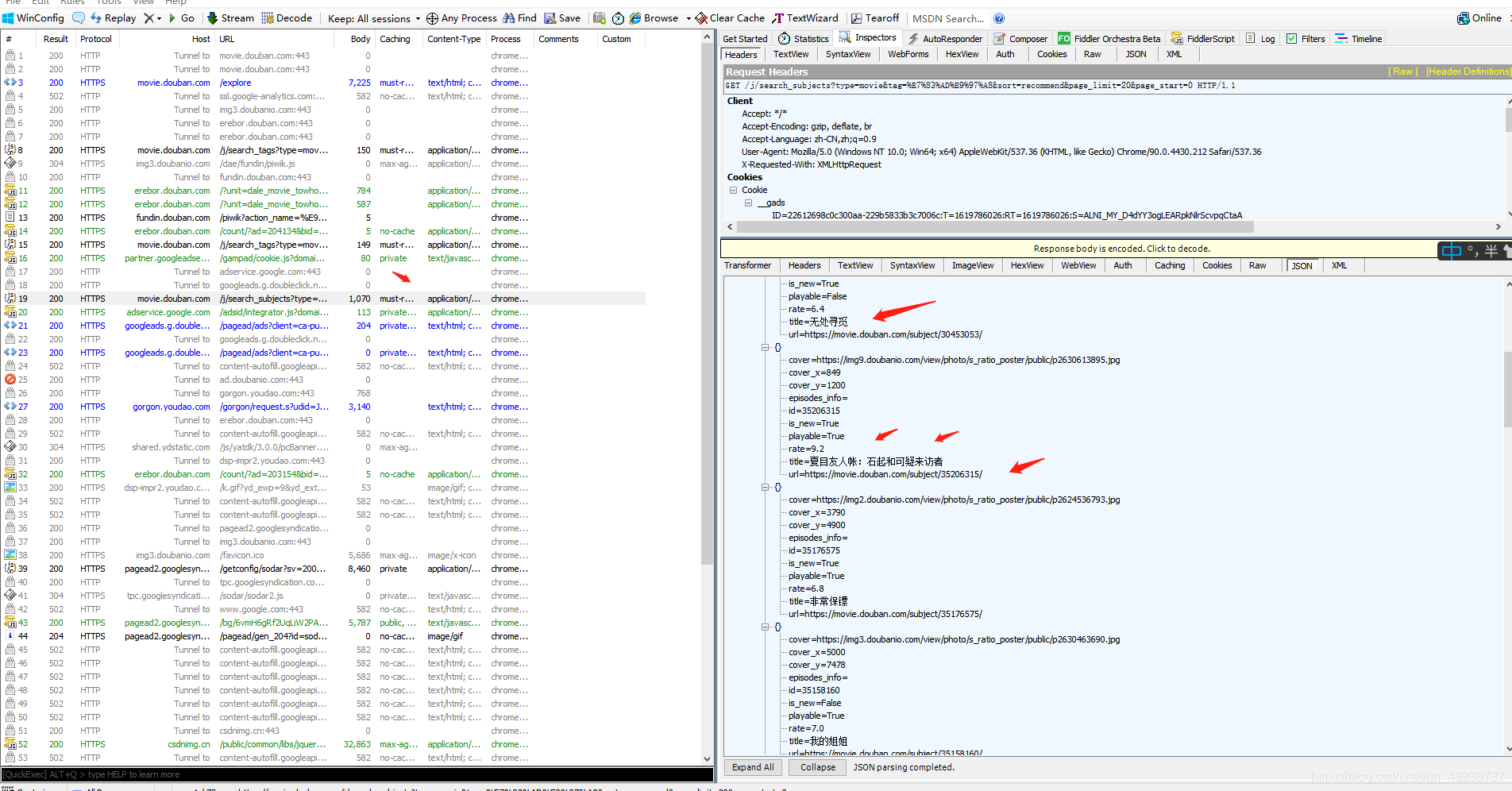This screenshot has height=791, width=1512.
Task: Open the Filters tab
Action: point(1306,39)
